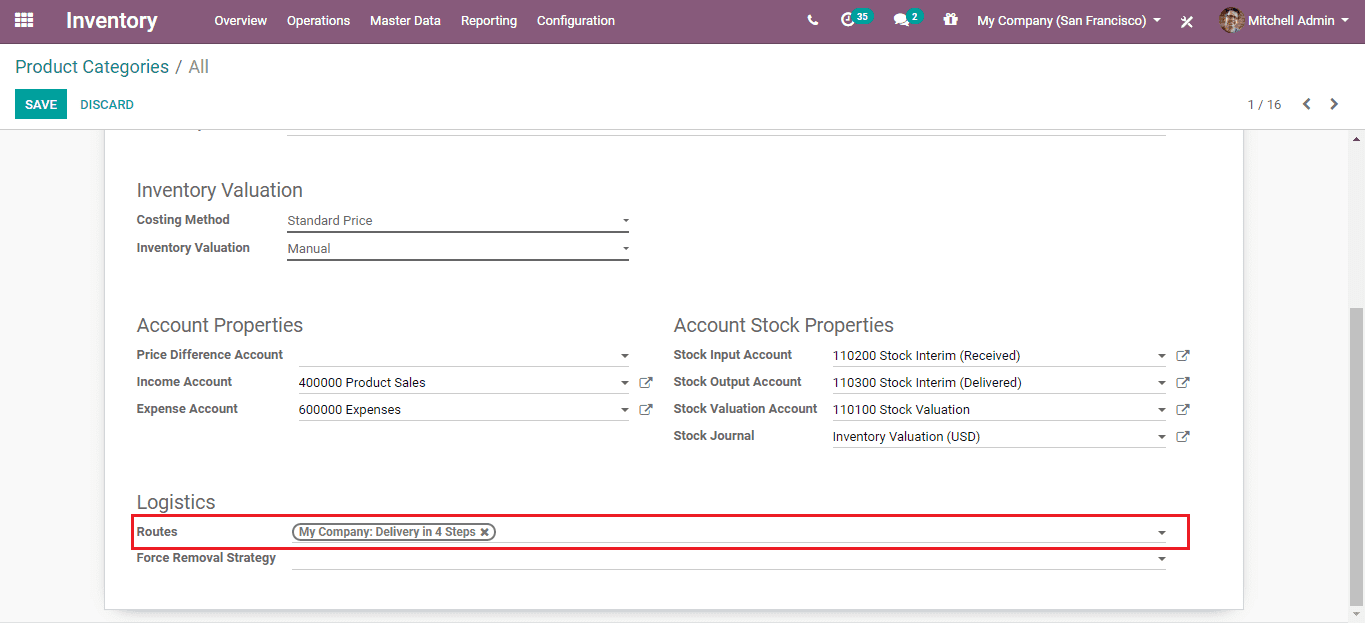Screen dimensions: 1365x623
Task: Open Stock Output Account dropdown arrow
Action: pos(1161,383)
